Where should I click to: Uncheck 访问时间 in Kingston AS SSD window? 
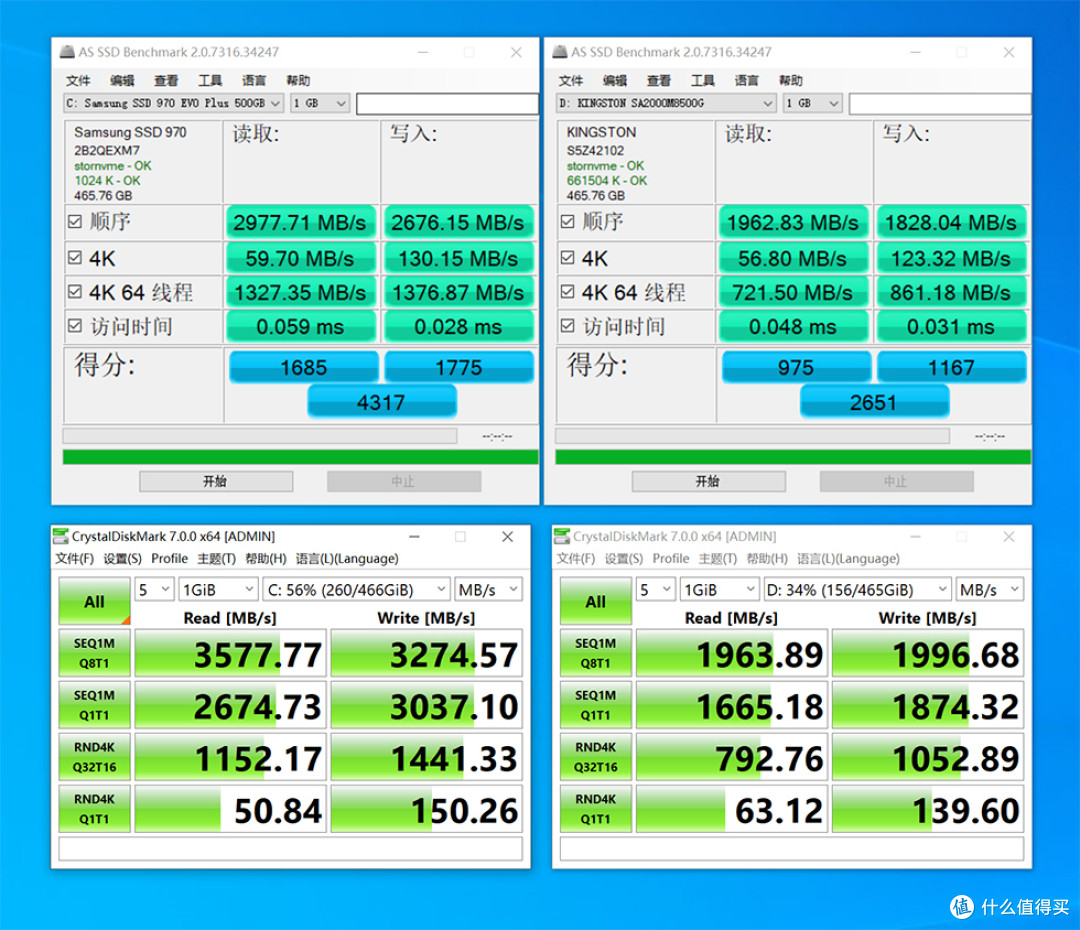click(568, 325)
